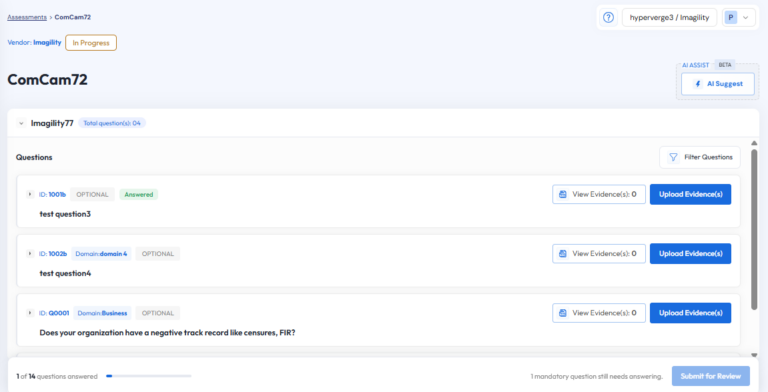
Task: Click evidence icon for test question3
Action: tap(563, 195)
